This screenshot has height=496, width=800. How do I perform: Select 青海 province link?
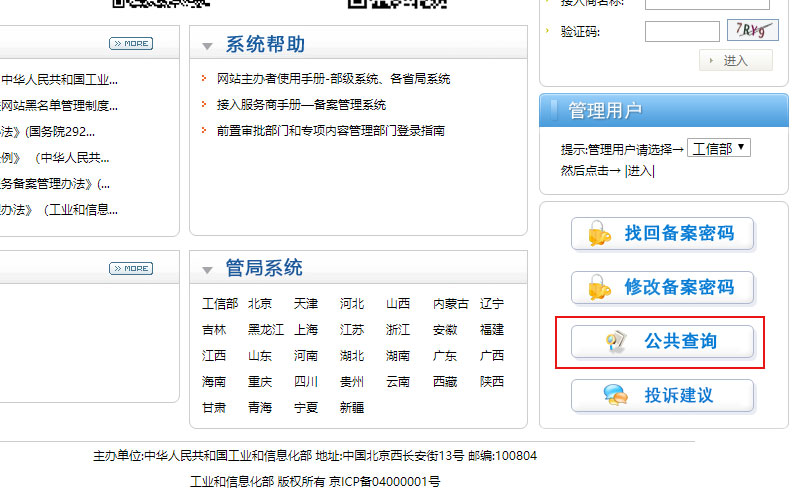(260, 408)
